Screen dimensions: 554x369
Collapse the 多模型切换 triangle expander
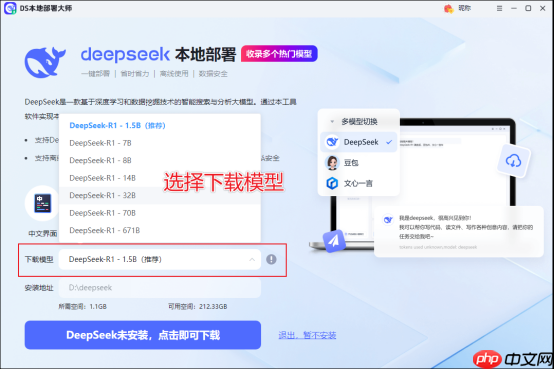tap(332, 122)
